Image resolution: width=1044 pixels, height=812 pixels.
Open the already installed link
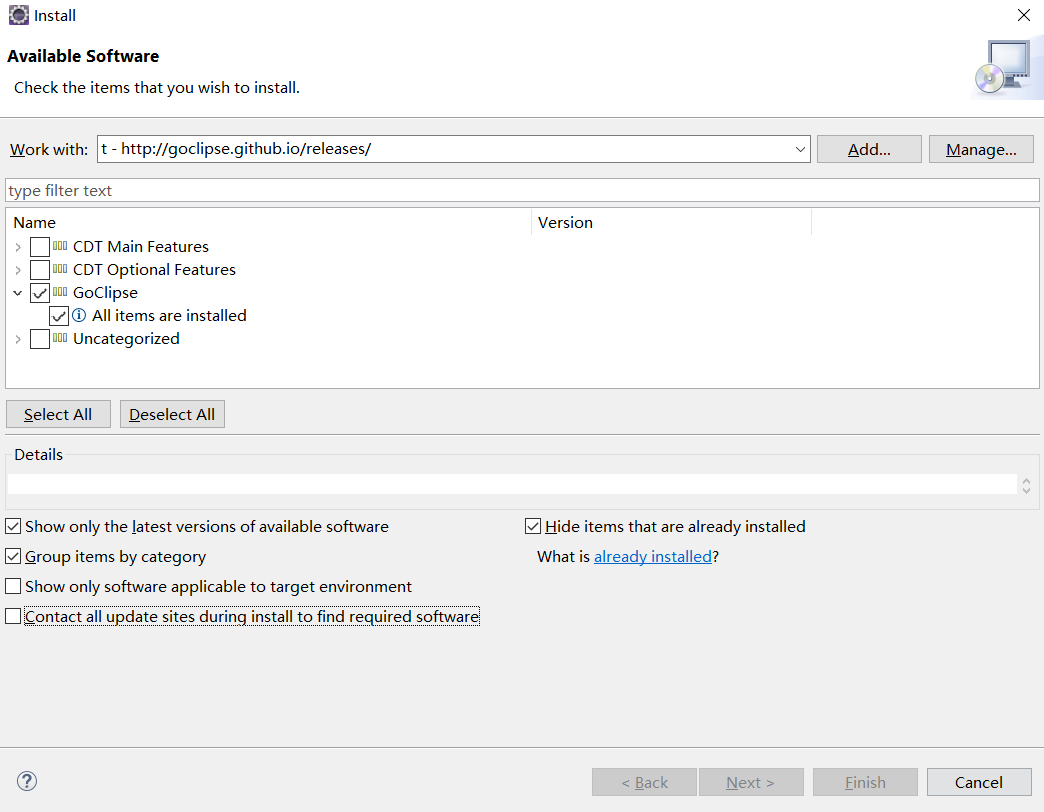[652, 556]
